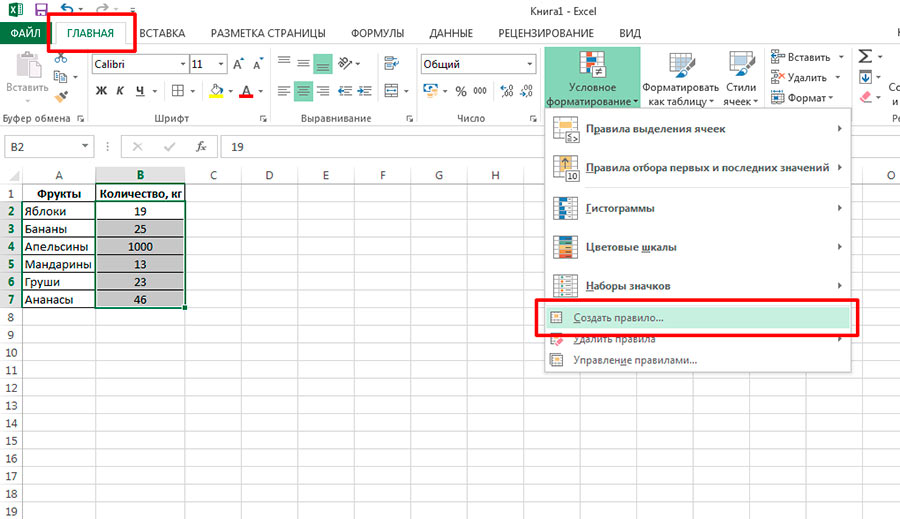
Task: Switch to the РЕЦЕНЗИРОВАНИЕ tab
Action: click(546, 33)
